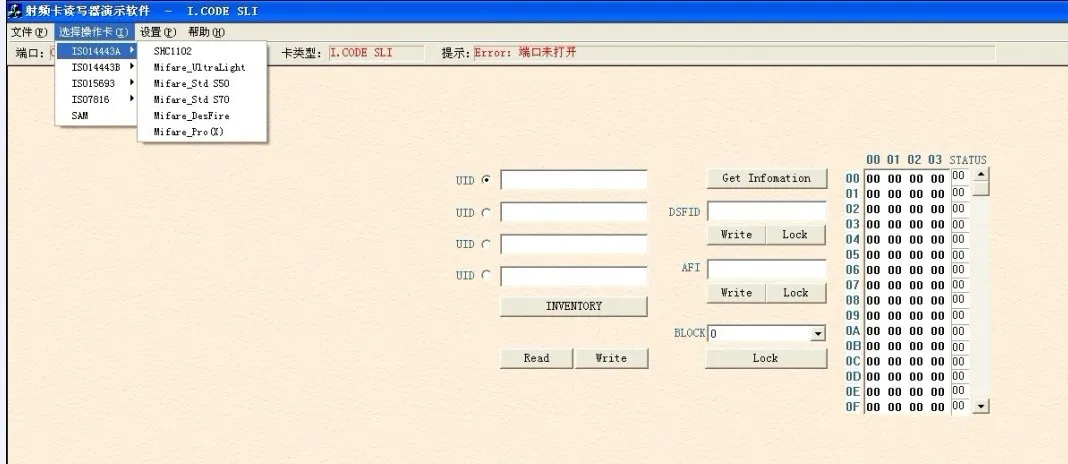Open the BLOCK dropdown list
The width and height of the screenshot is (1068, 464).
[818, 335]
